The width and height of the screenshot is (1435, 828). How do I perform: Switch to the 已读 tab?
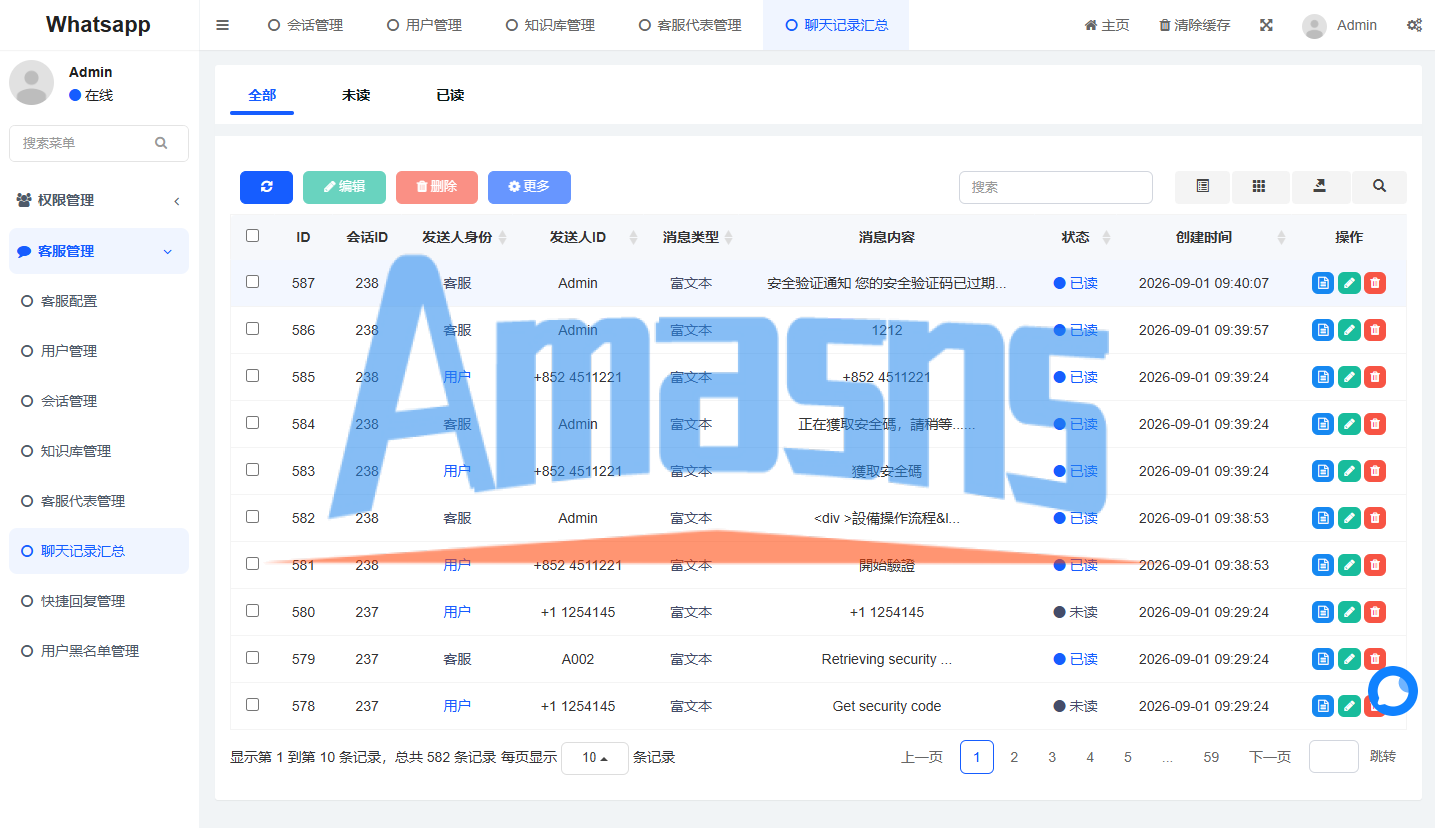pyautogui.click(x=450, y=96)
